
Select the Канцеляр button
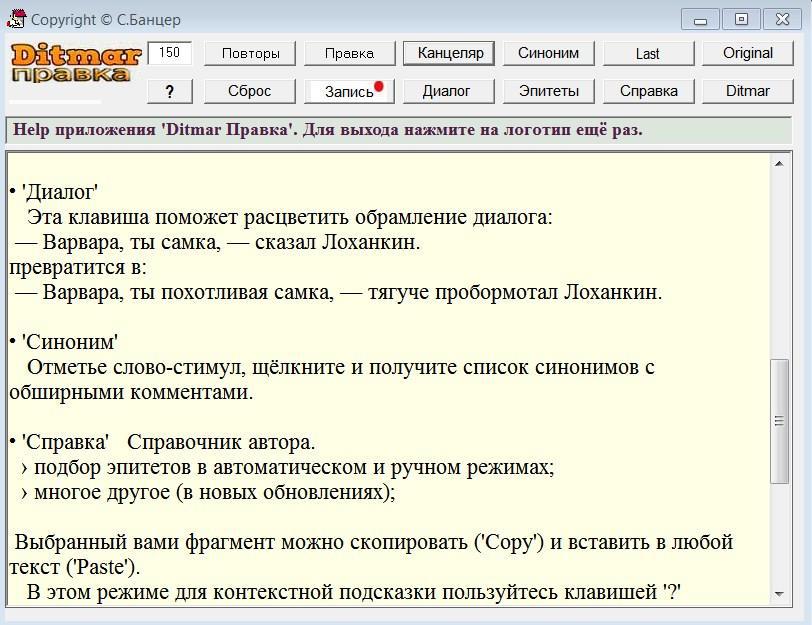click(x=449, y=53)
